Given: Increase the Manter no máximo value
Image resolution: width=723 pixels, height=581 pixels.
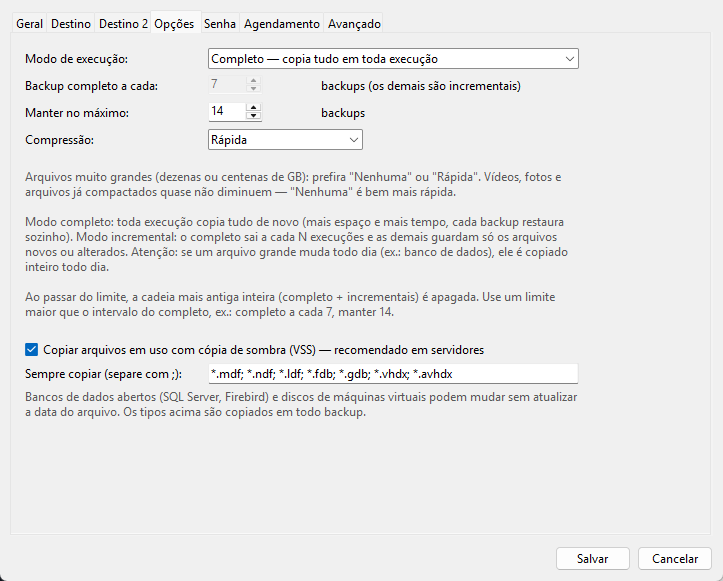Looking at the screenshot, I should click(254, 107).
